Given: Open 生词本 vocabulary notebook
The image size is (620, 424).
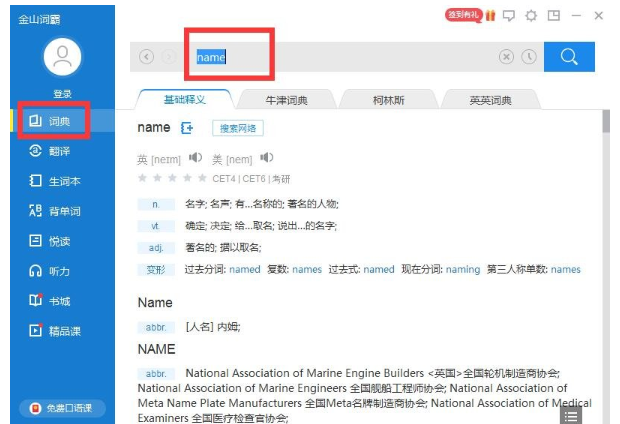Looking at the screenshot, I should pyautogui.click(x=58, y=181).
